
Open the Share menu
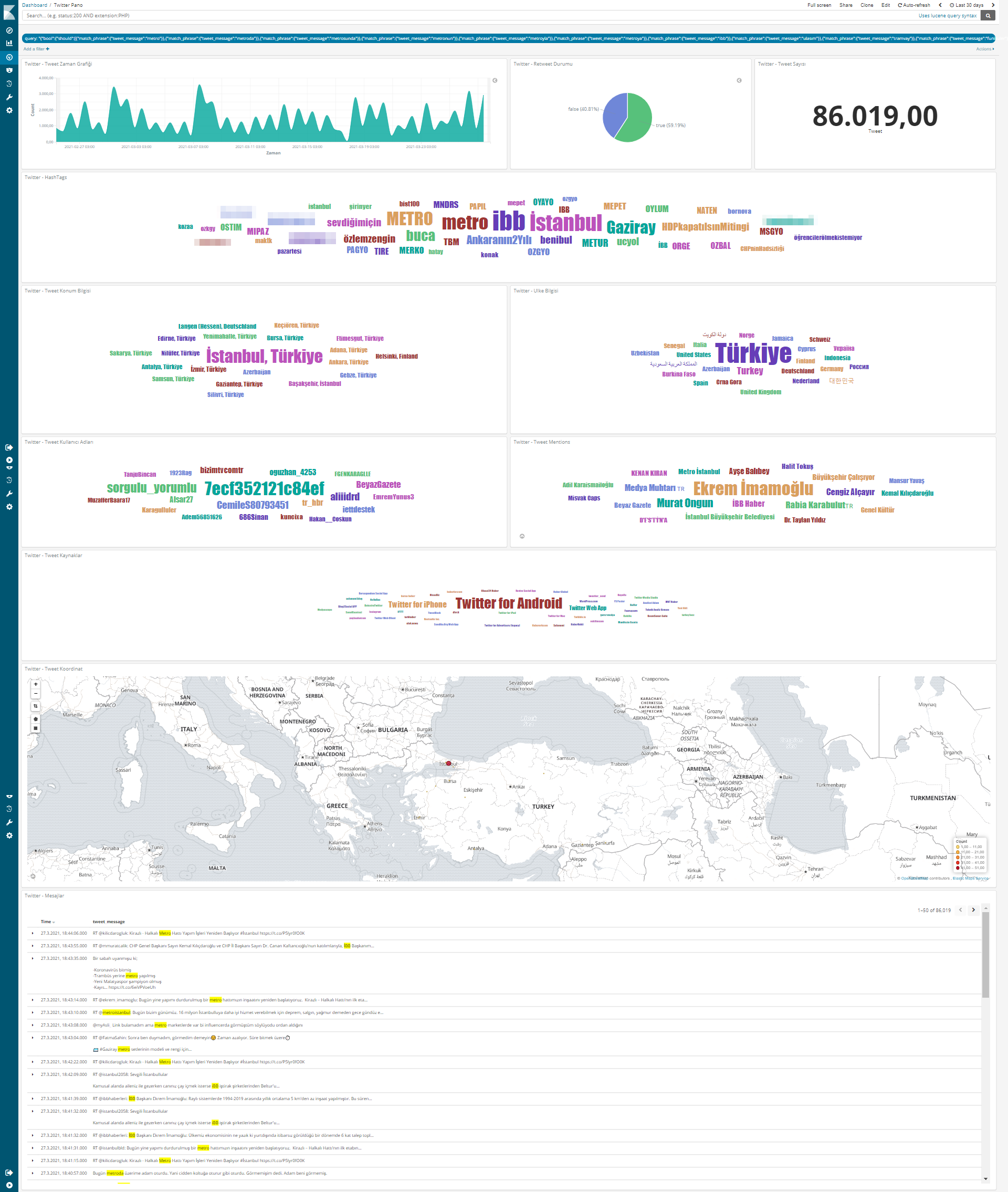tap(846, 5)
